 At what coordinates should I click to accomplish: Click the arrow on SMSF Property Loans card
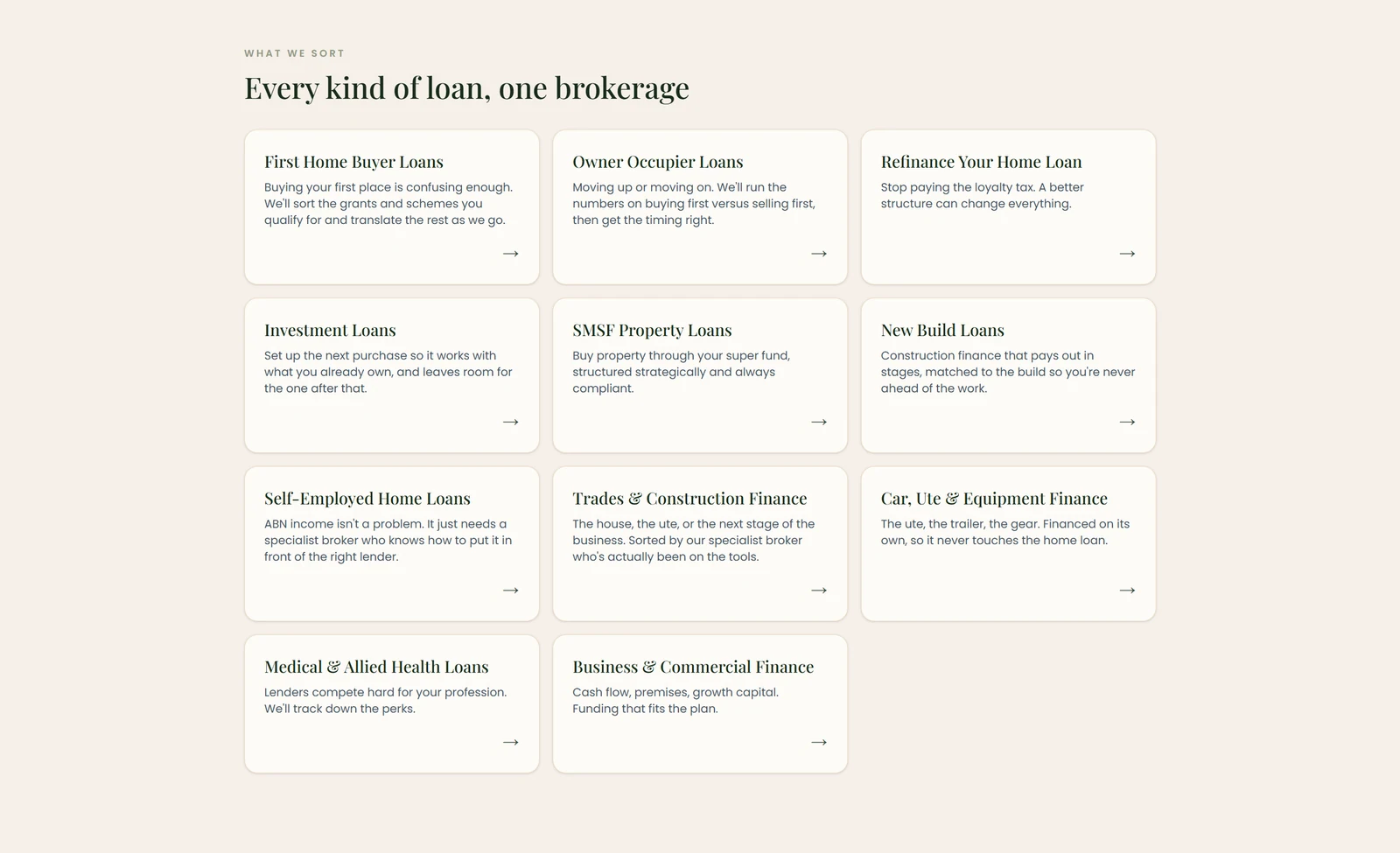click(x=819, y=422)
